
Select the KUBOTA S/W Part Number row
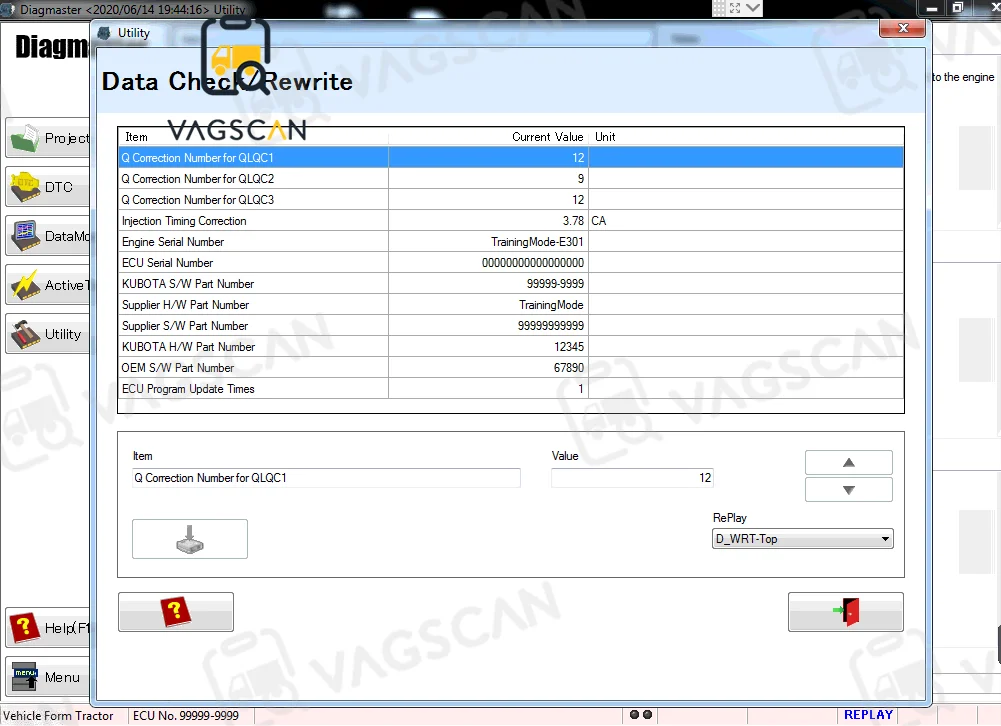tap(511, 284)
